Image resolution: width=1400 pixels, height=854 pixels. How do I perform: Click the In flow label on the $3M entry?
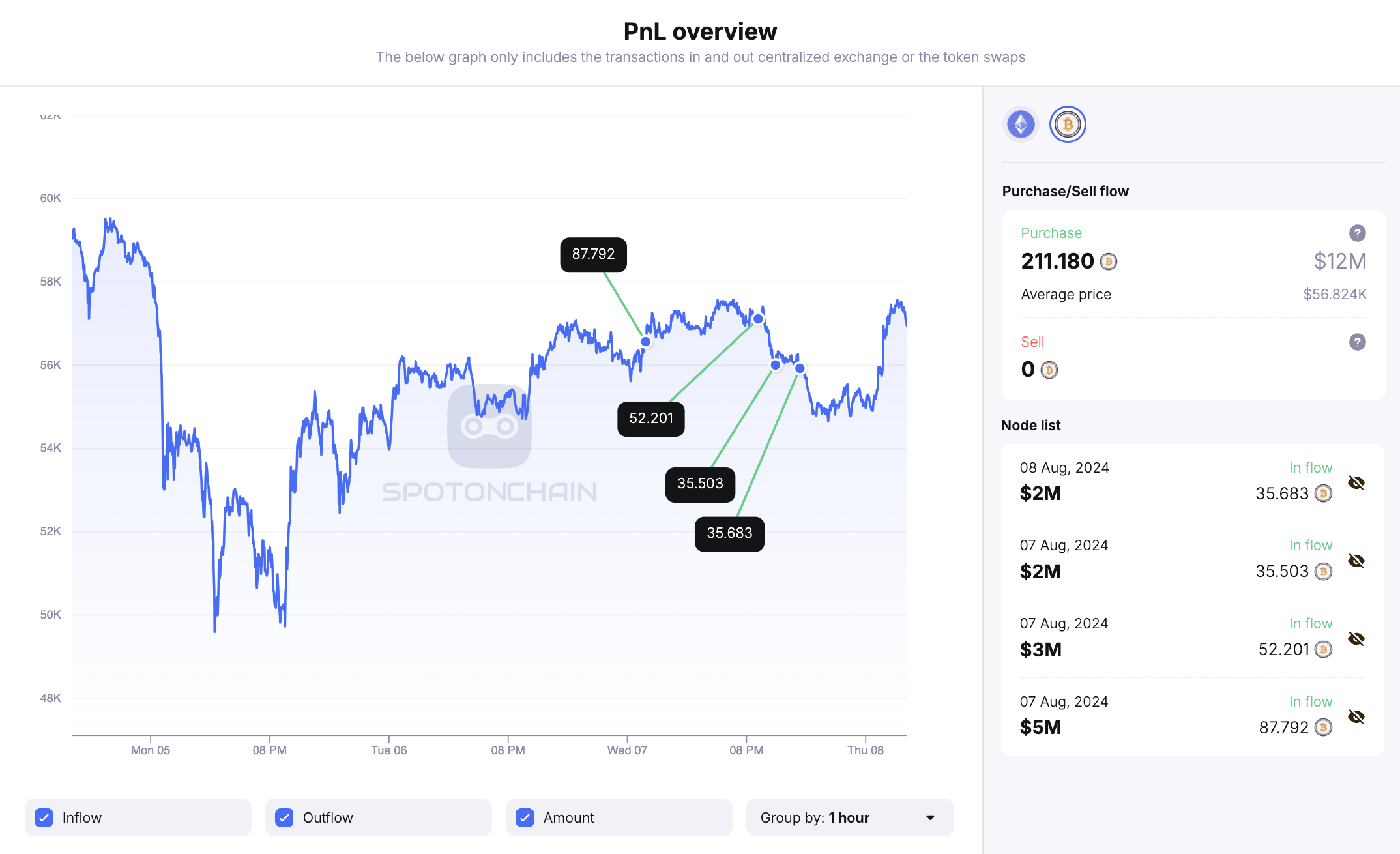[1311, 623]
